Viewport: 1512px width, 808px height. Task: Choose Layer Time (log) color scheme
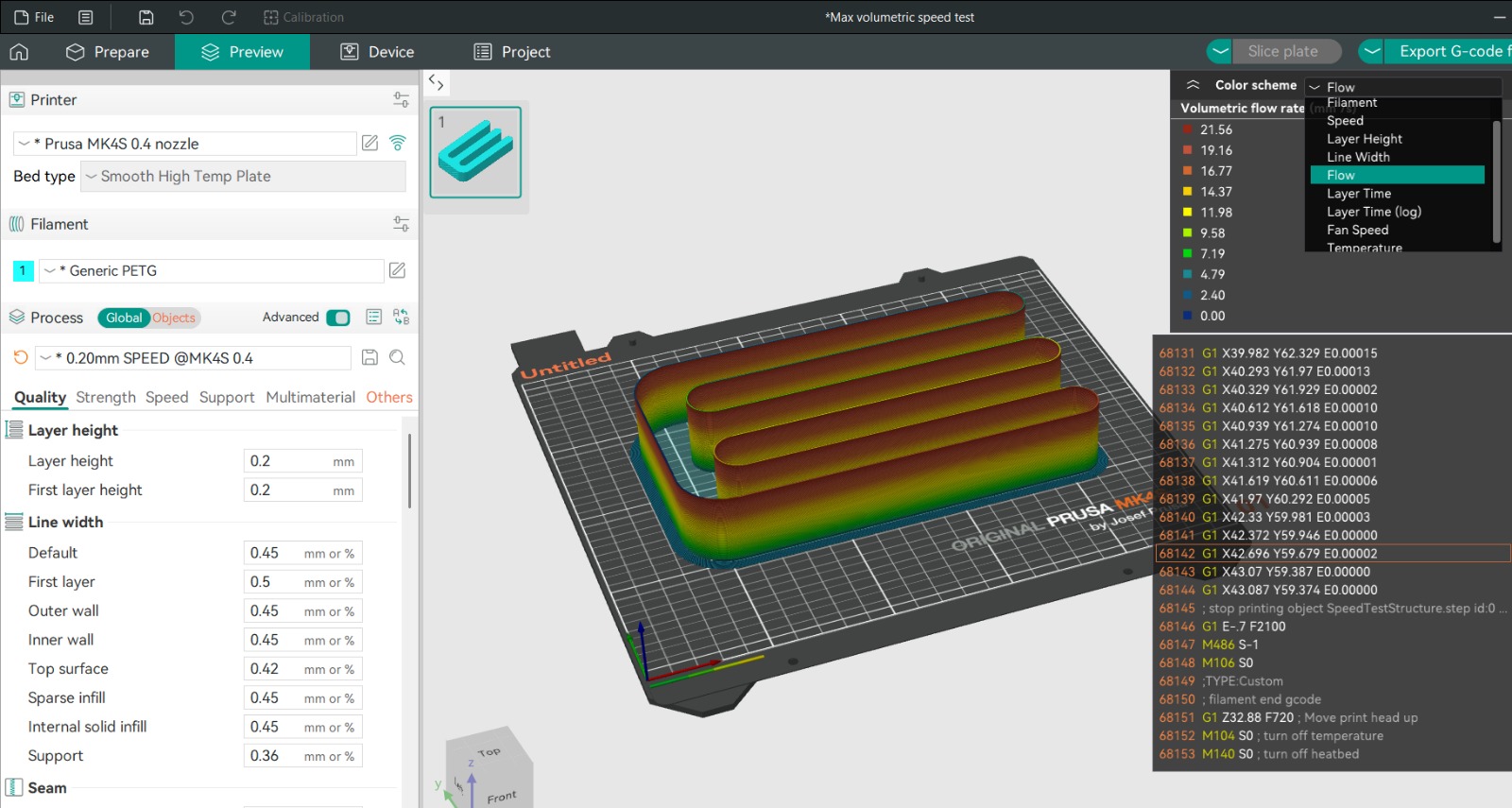[x=1373, y=212]
